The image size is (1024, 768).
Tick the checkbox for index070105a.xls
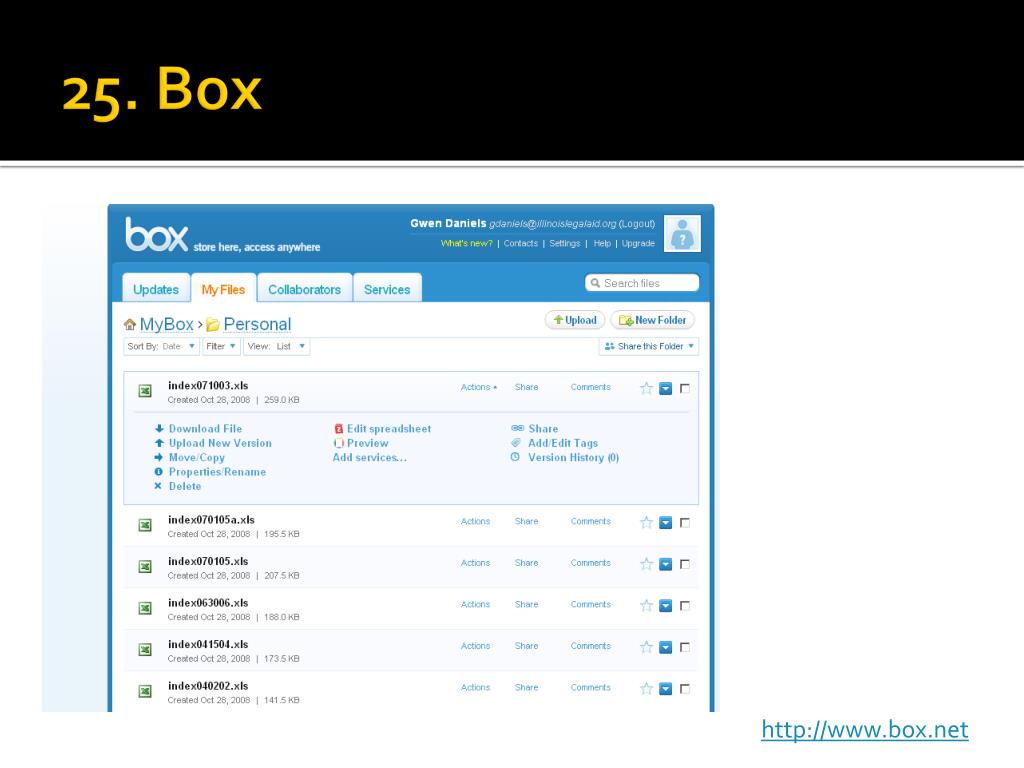[x=684, y=522]
